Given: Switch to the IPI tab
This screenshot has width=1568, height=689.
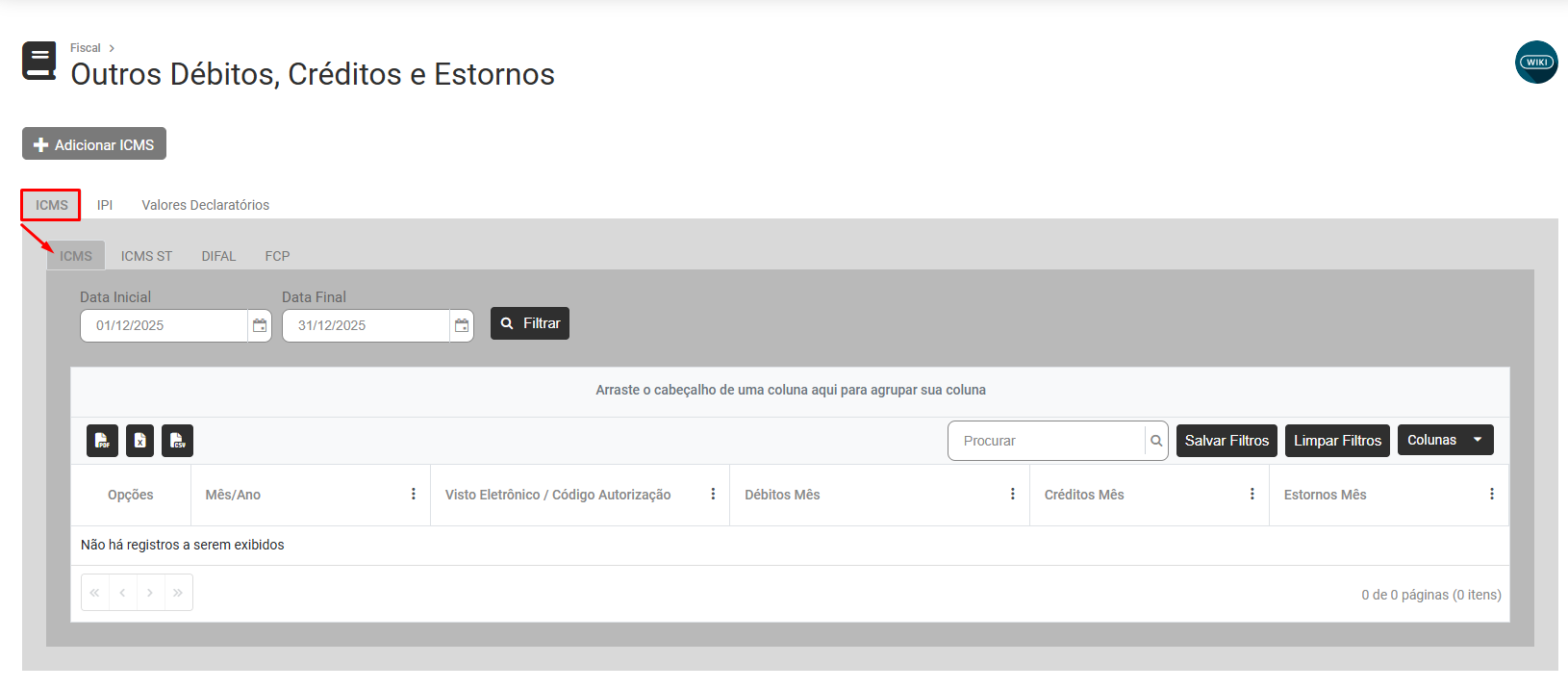Looking at the screenshot, I should point(105,205).
